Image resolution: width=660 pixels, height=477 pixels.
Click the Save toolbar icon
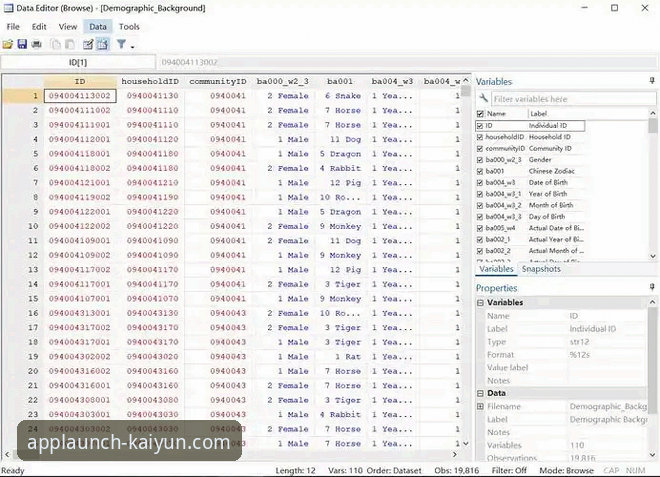click(22, 44)
